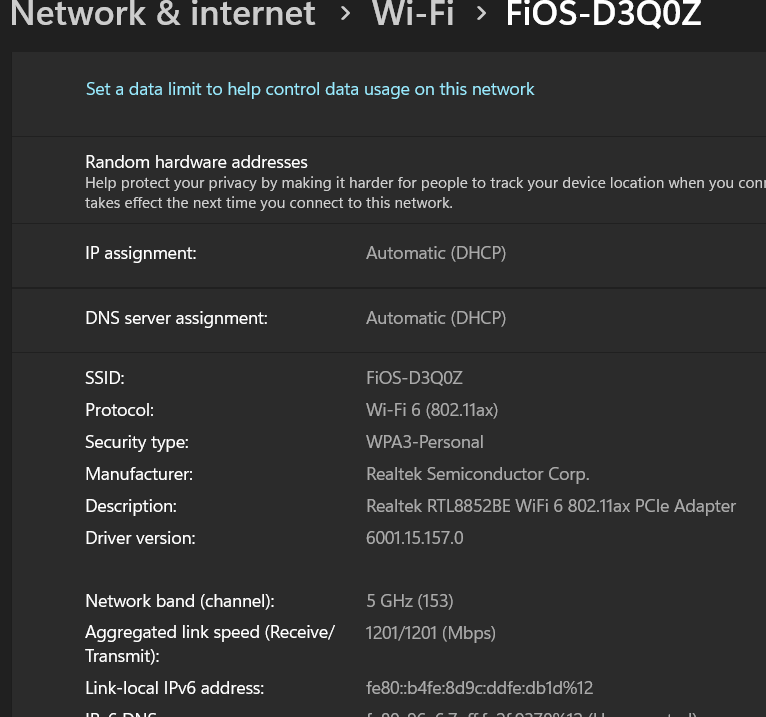Select the WPA3-Personal security type value
This screenshot has width=766, height=717.
(425, 442)
